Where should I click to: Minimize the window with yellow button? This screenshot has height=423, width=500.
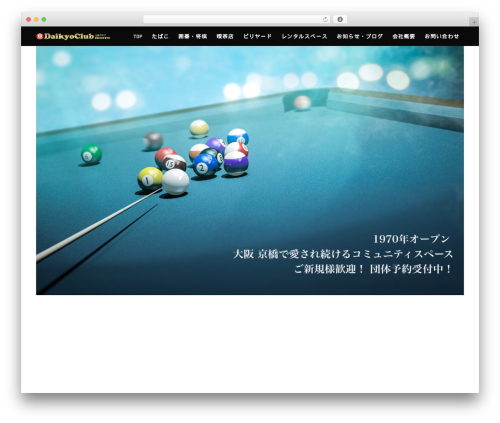pos(36,20)
